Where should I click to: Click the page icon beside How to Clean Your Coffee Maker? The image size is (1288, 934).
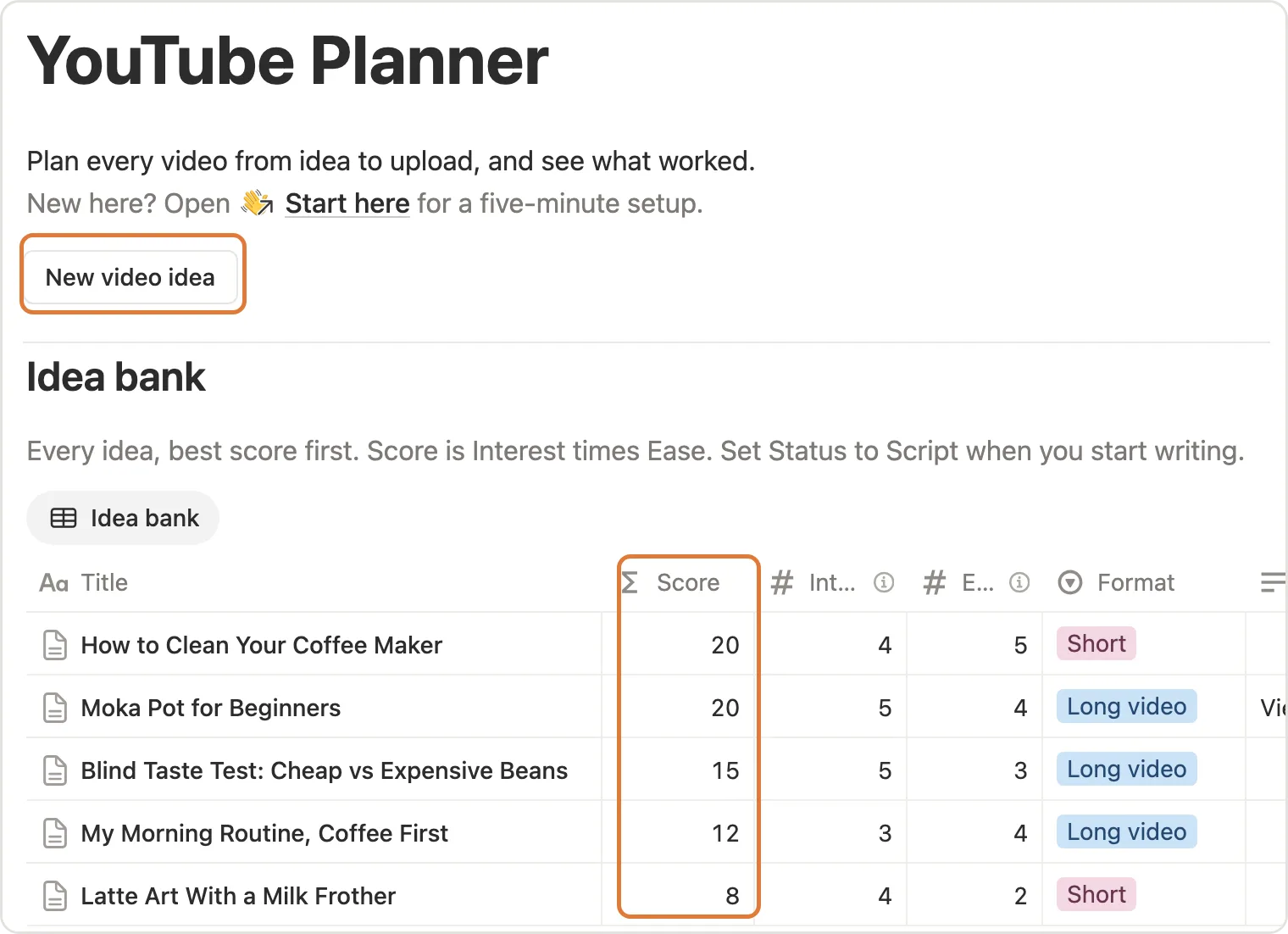55,645
